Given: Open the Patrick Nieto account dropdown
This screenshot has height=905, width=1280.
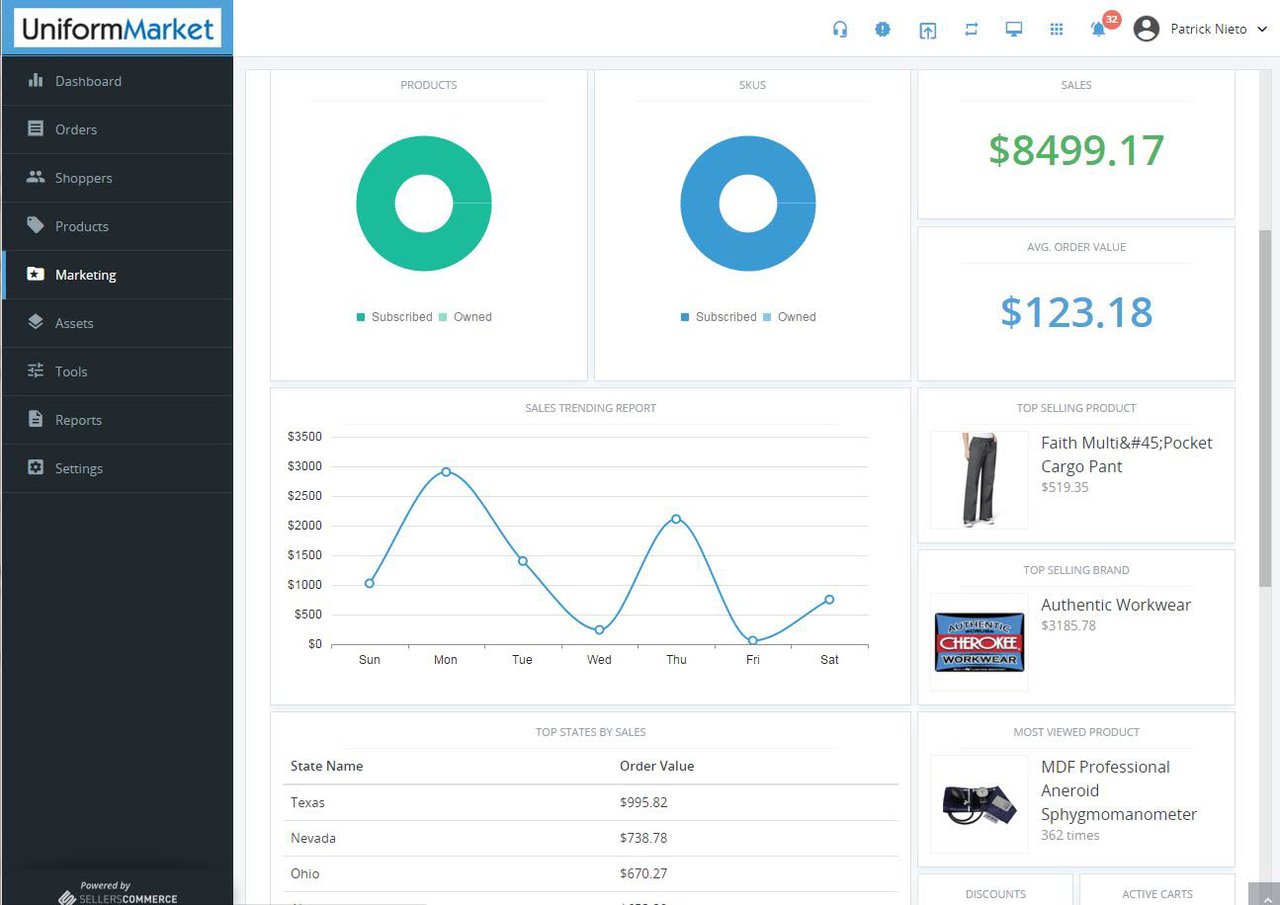Looking at the screenshot, I should 1200,29.
